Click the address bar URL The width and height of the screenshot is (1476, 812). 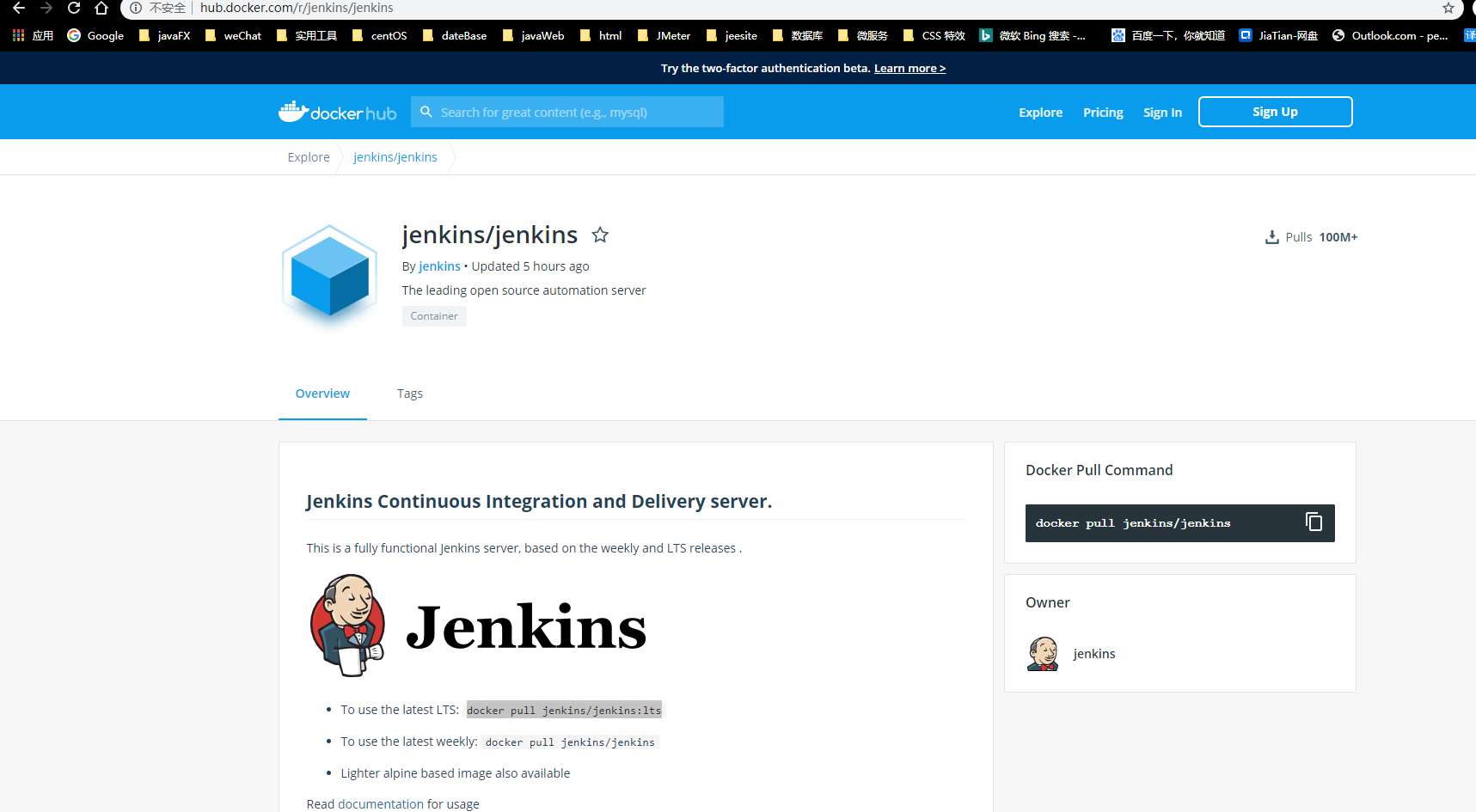tap(297, 8)
